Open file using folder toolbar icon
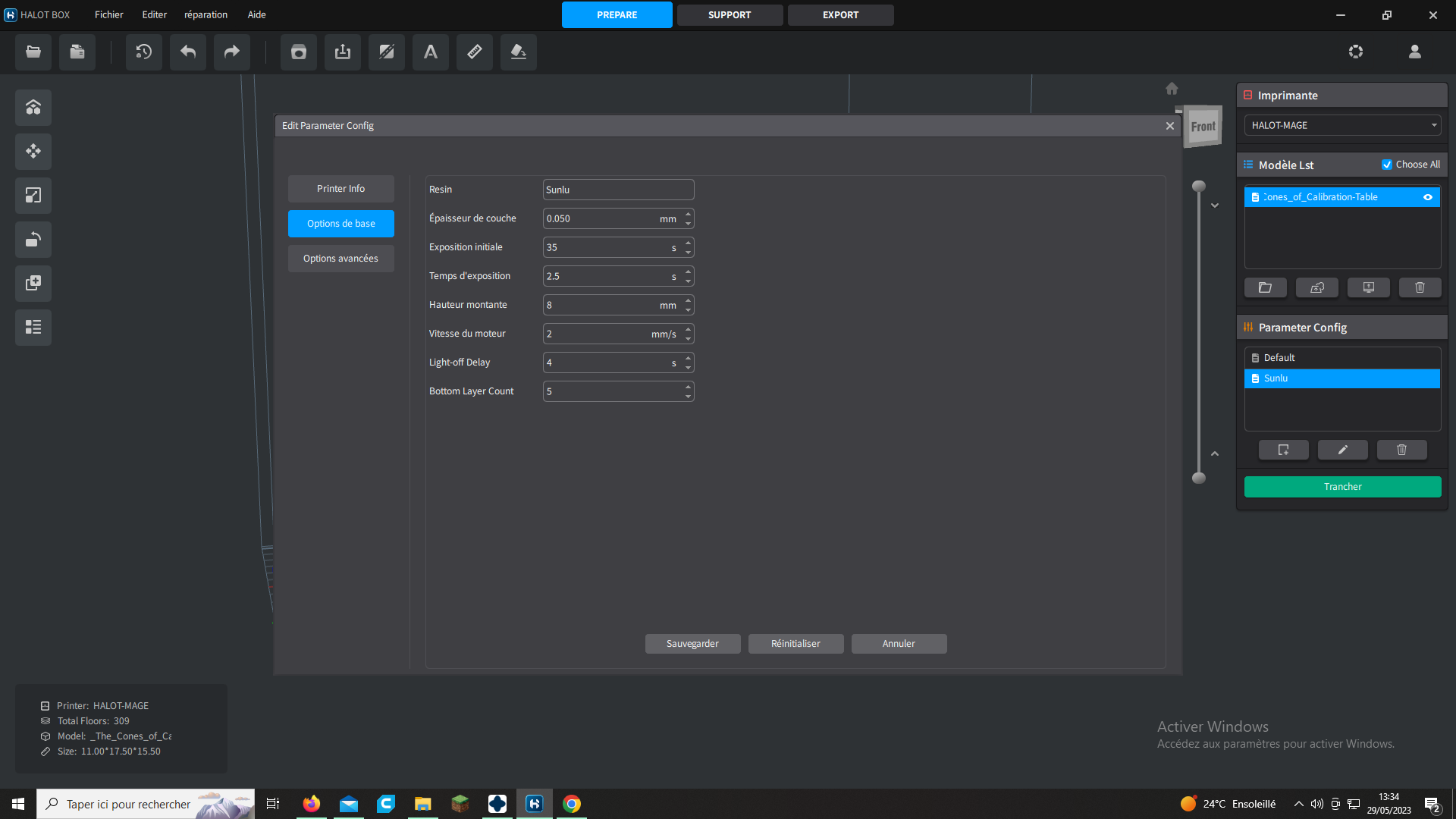This screenshot has width=1456, height=819. pyautogui.click(x=33, y=52)
